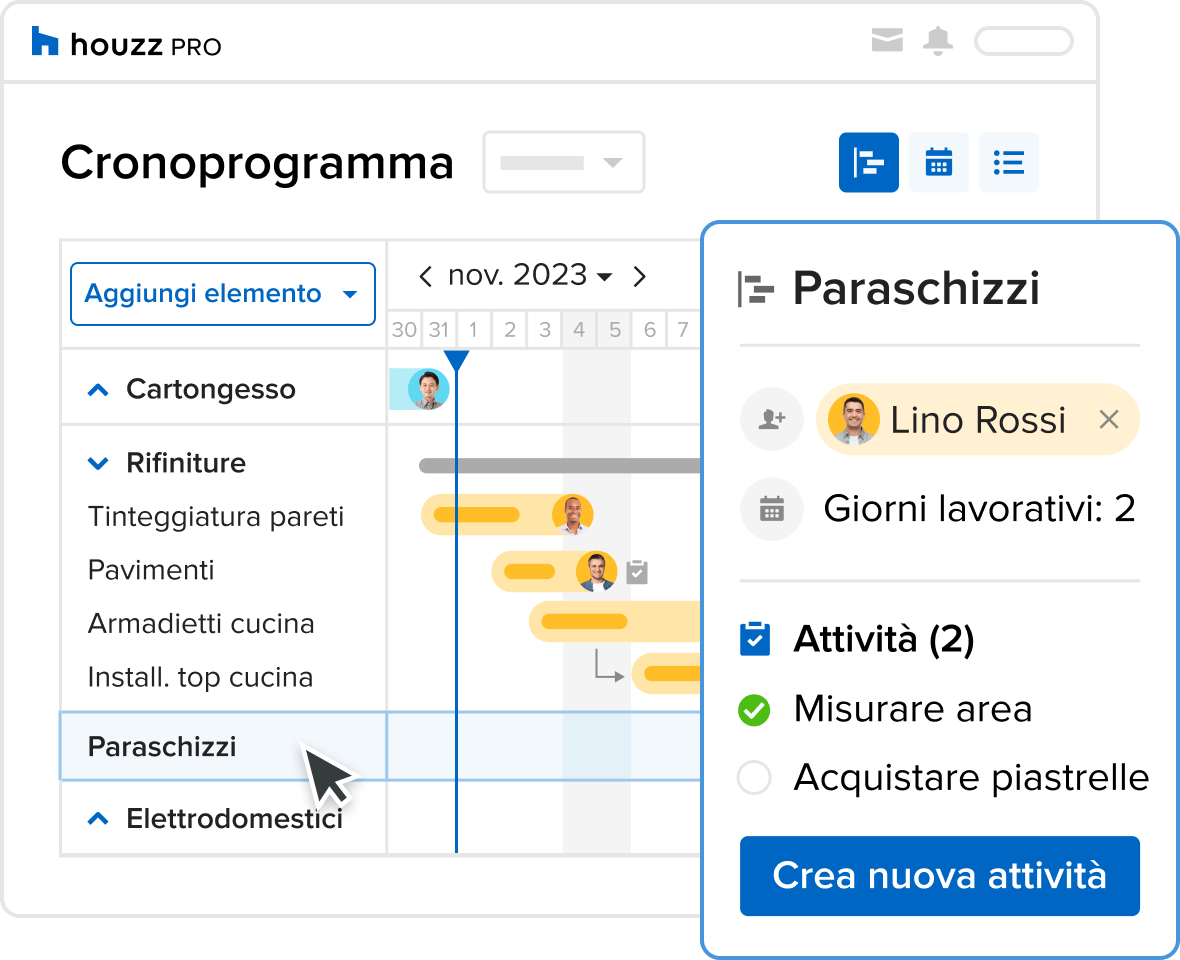The width and height of the screenshot is (1180, 960).
Task: Go to the previous month
Action: point(426,276)
